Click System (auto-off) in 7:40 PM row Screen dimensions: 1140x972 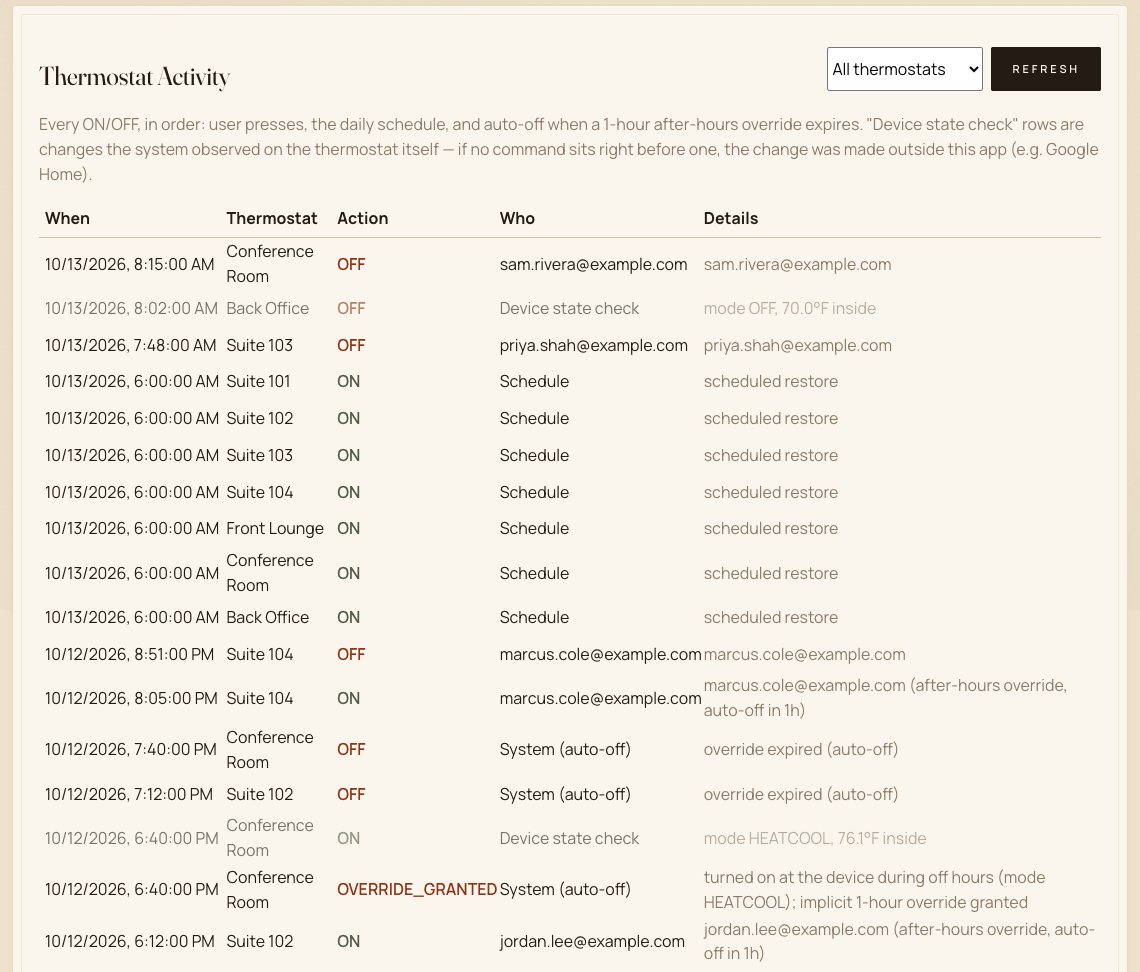[x=565, y=749]
